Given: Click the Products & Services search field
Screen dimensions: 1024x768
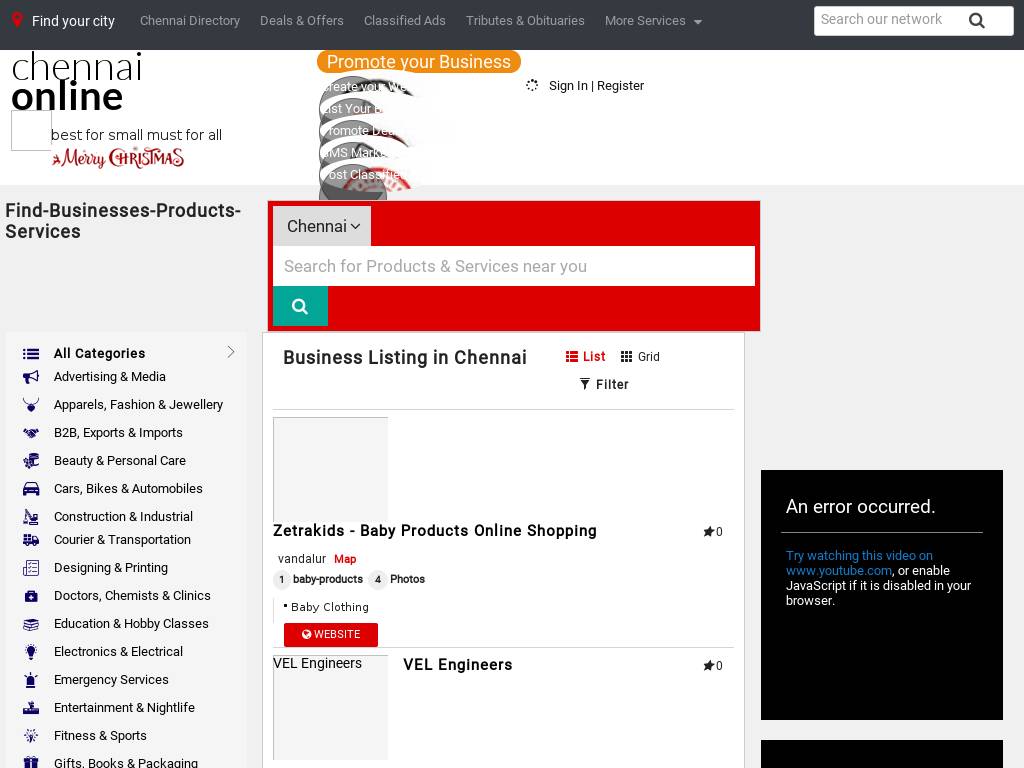Looking at the screenshot, I should pyautogui.click(x=513, y=266).
